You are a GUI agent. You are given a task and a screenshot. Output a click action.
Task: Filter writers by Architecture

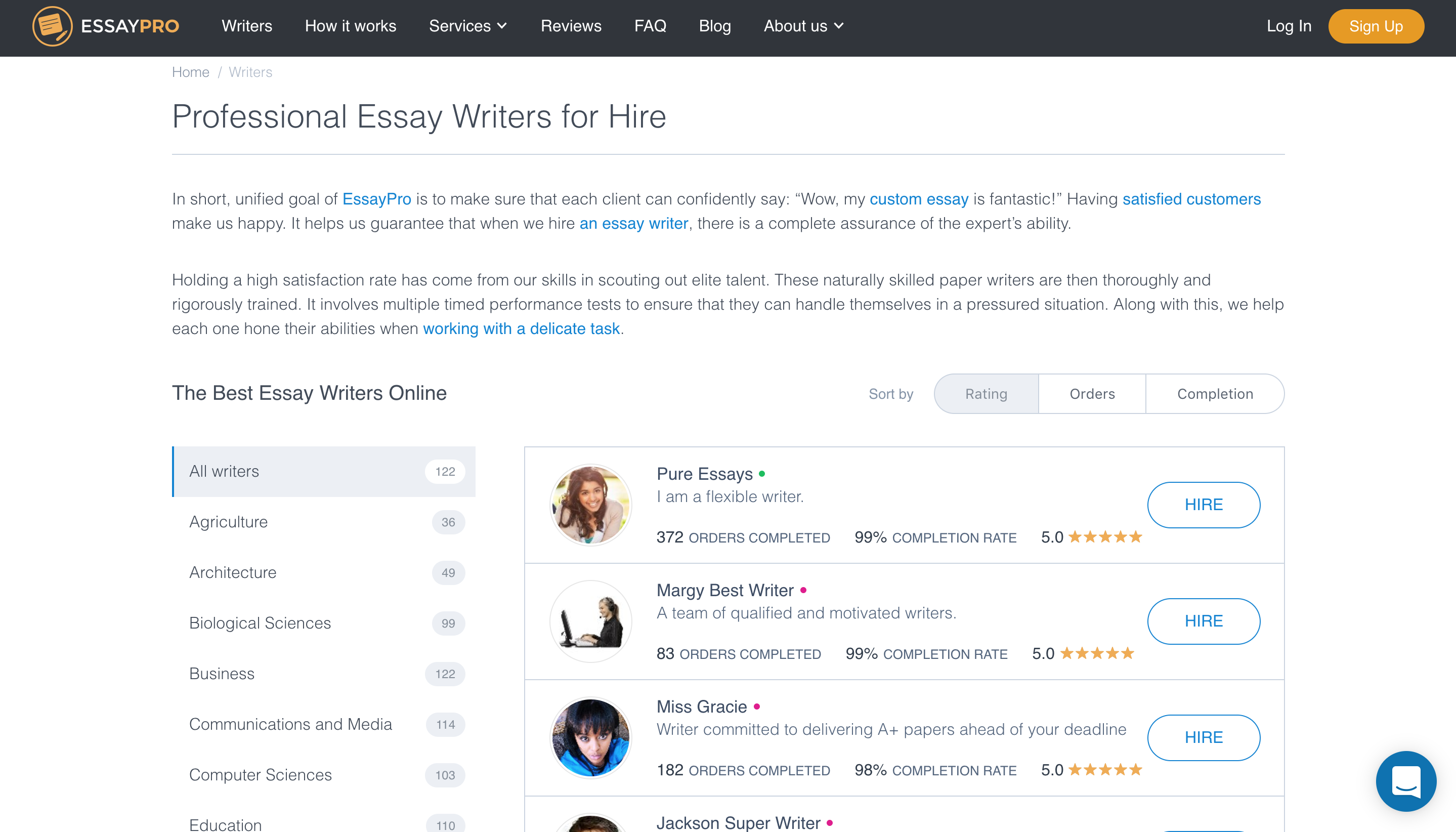coord(324,572)
